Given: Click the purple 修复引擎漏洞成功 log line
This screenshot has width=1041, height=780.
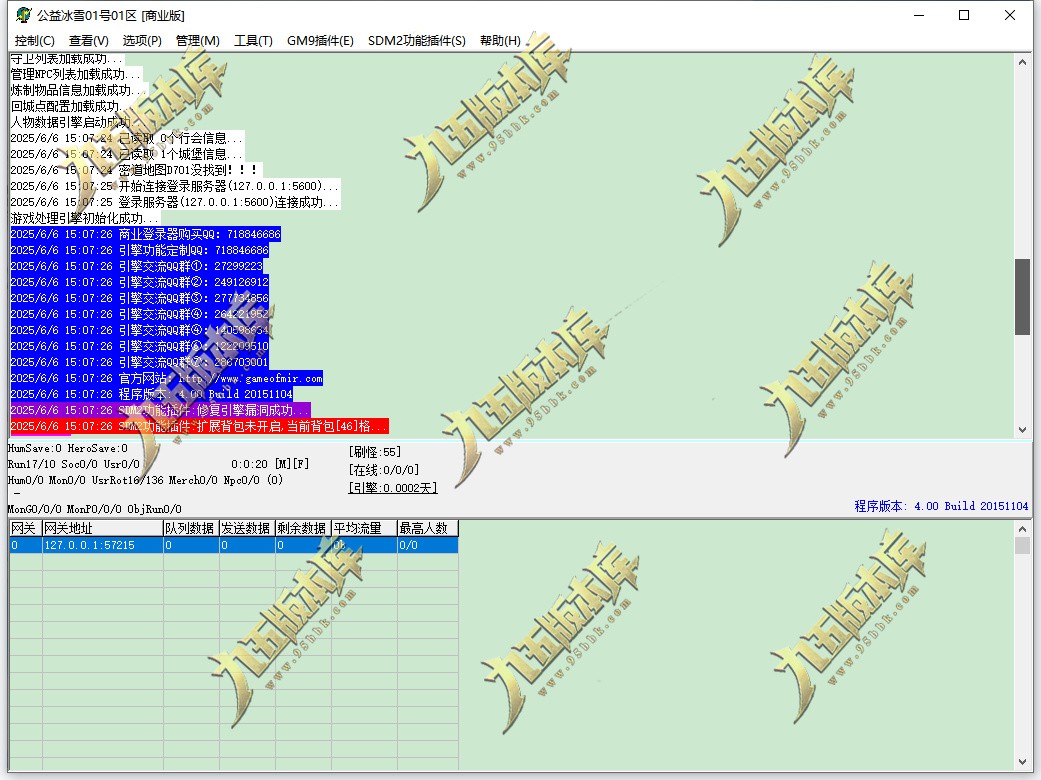Looking at the screenshot, I should click(160, 410).
